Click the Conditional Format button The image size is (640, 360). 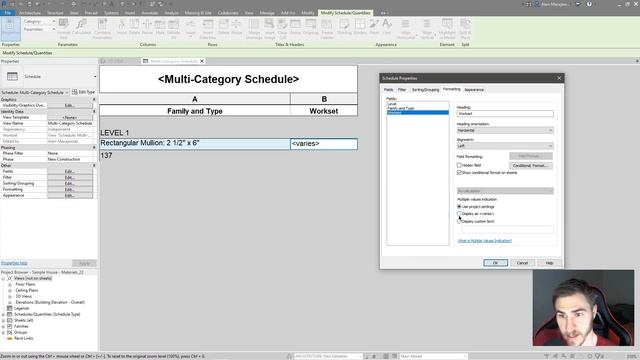[x=531, y=165]
